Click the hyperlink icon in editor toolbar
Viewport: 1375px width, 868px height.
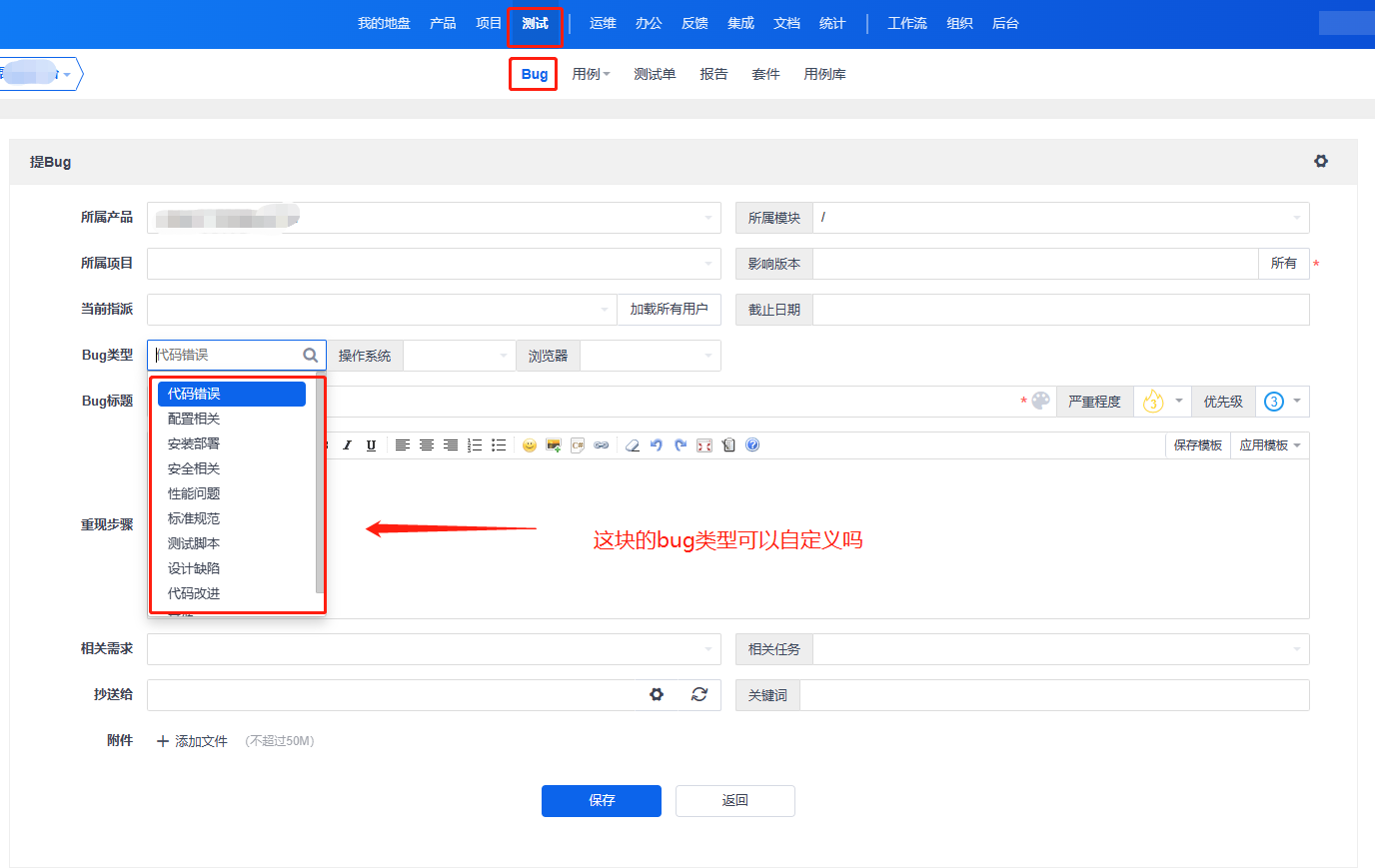[x=602, y=445]
